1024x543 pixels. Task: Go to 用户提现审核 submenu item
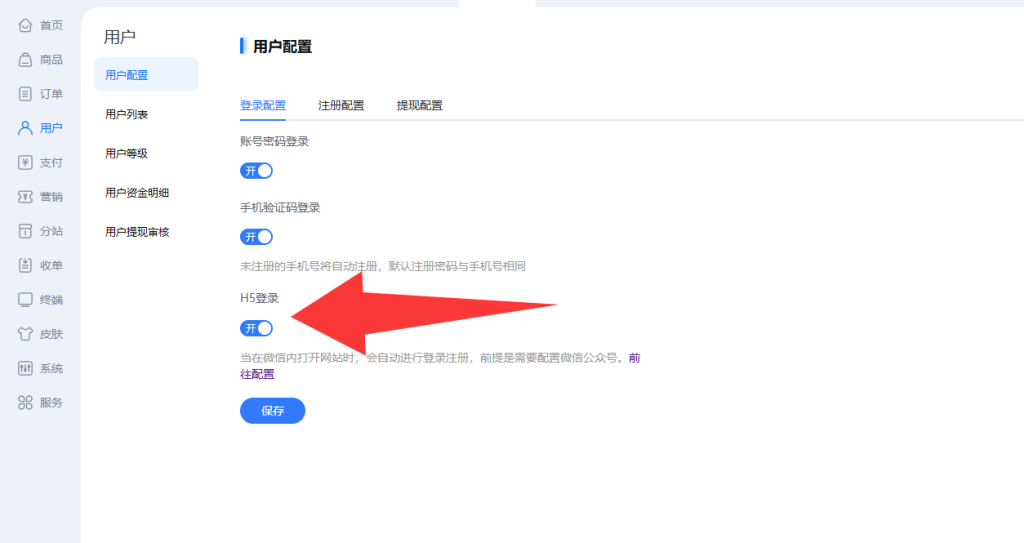coord(137,232)
